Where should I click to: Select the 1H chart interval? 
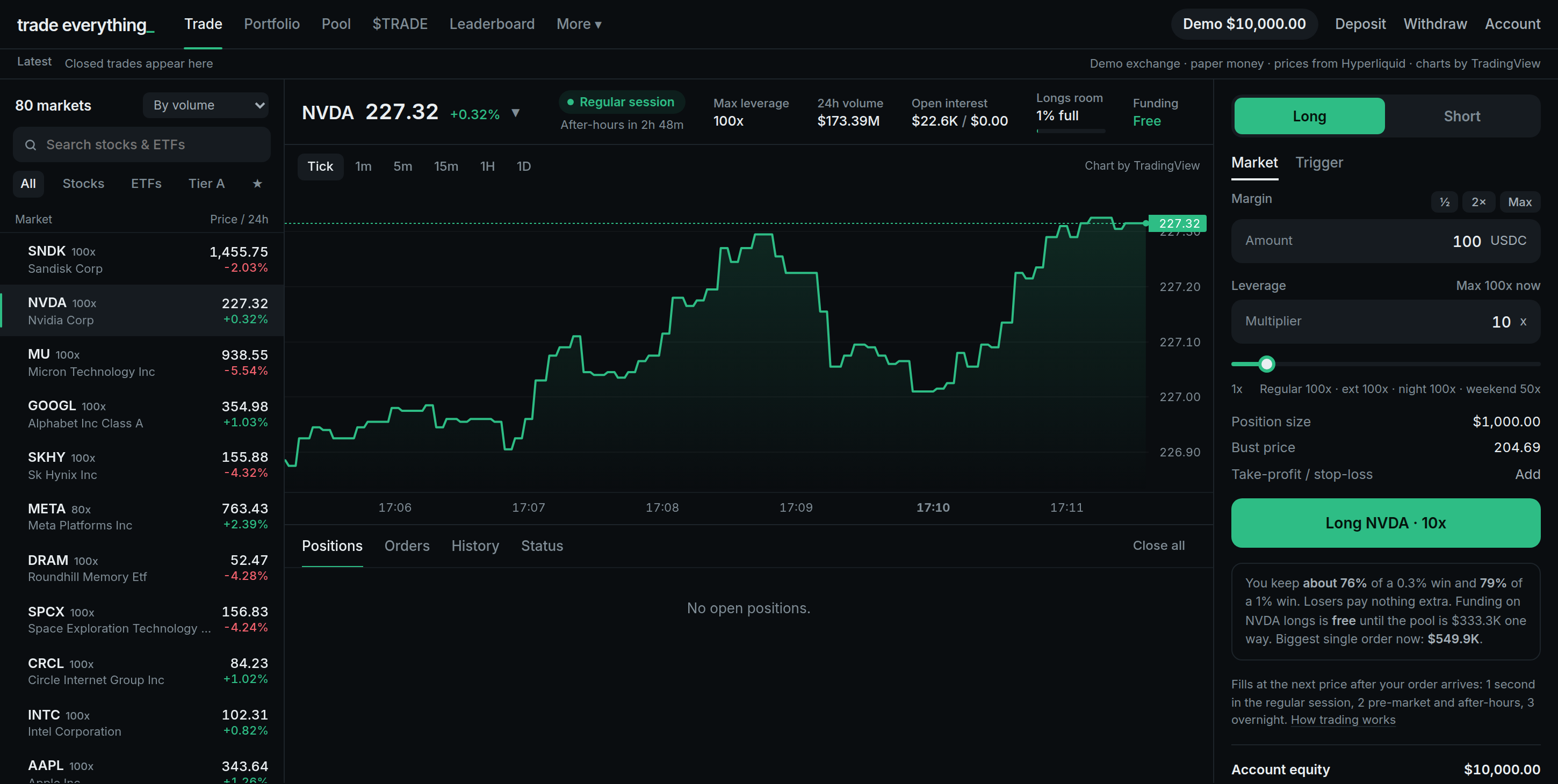pyautogui.click(x=487, y=166)
